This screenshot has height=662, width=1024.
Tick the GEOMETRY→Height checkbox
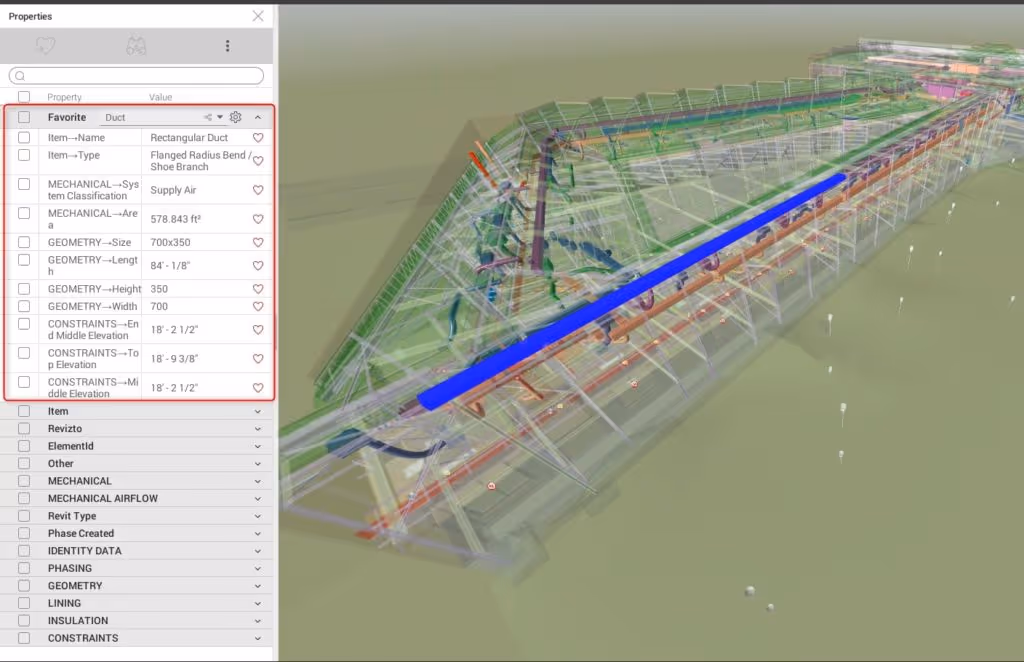point(24,289)
